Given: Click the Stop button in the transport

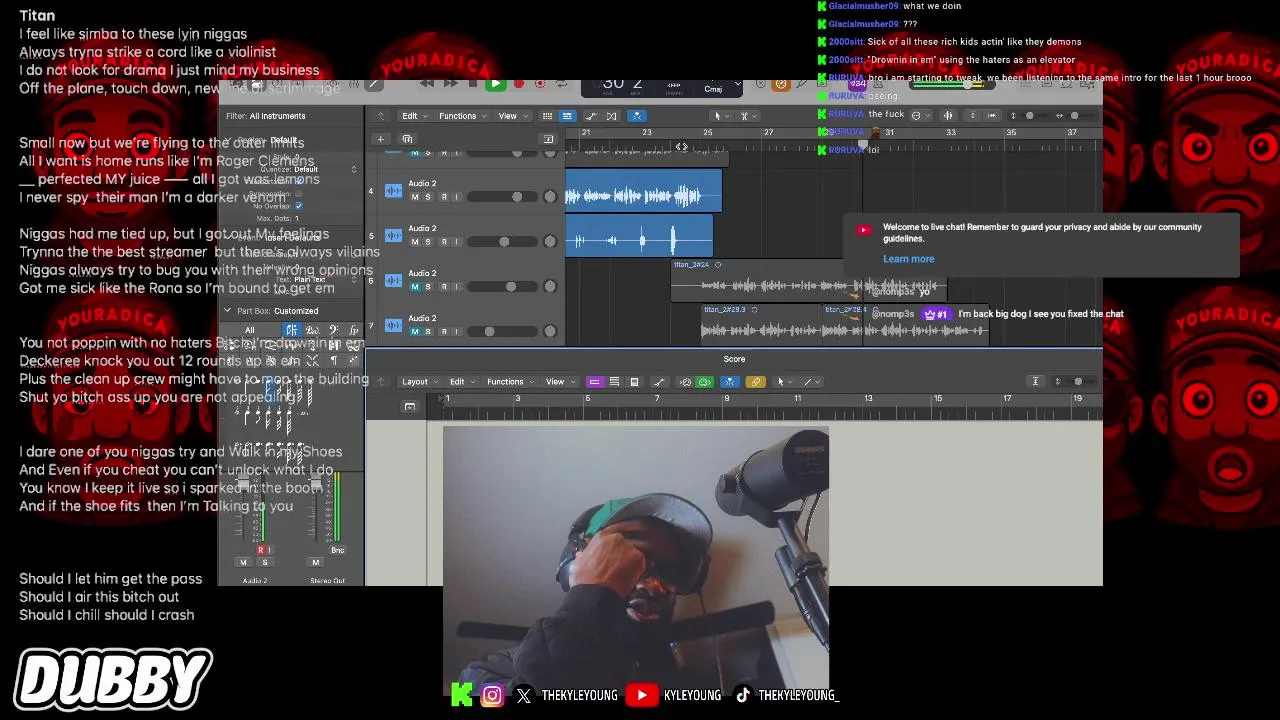Looking at the screenshot, I should 473,84.
